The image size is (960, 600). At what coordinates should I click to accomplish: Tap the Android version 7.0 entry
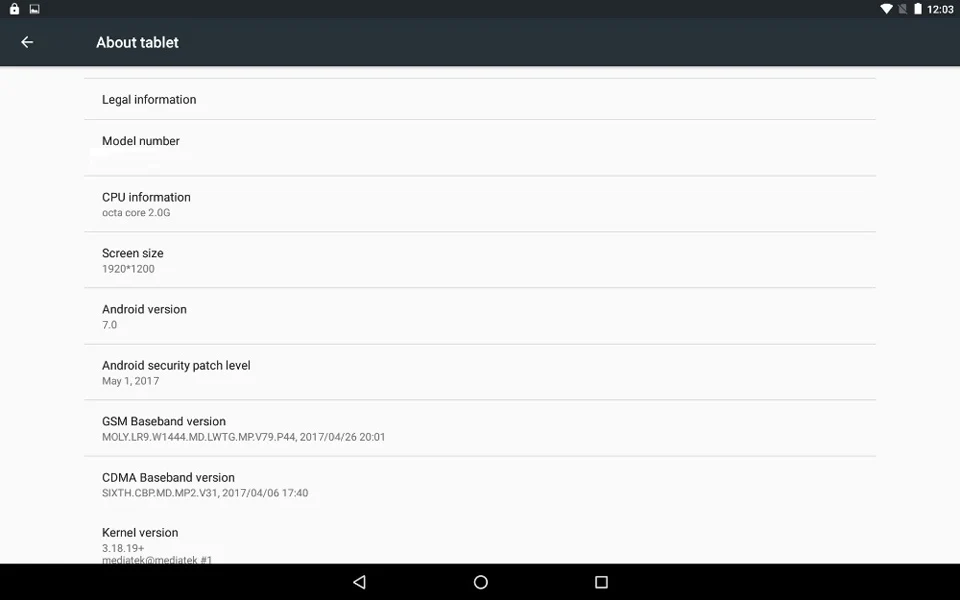pos(480,316)
